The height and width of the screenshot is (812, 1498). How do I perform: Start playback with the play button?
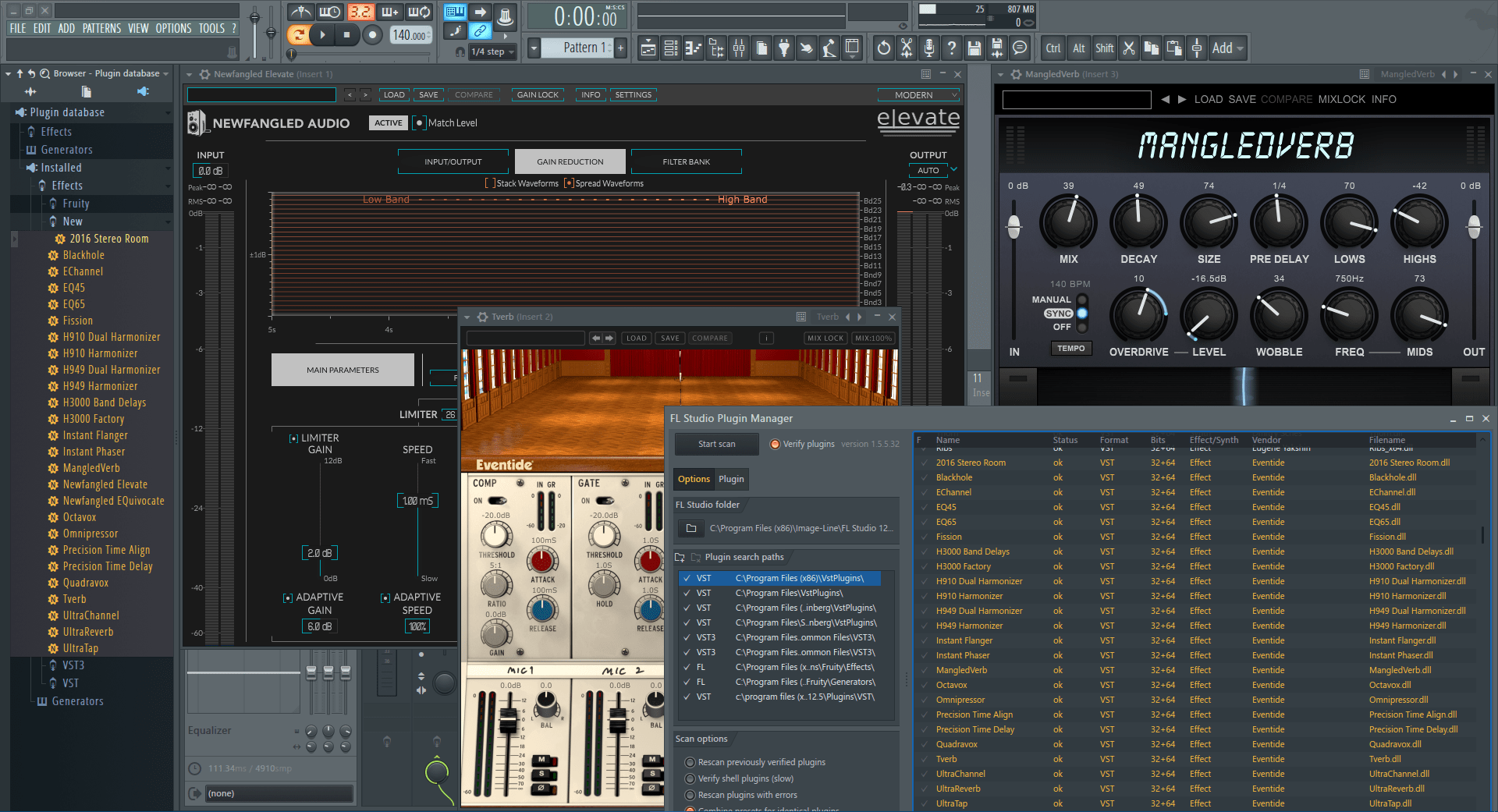[321, 35]
